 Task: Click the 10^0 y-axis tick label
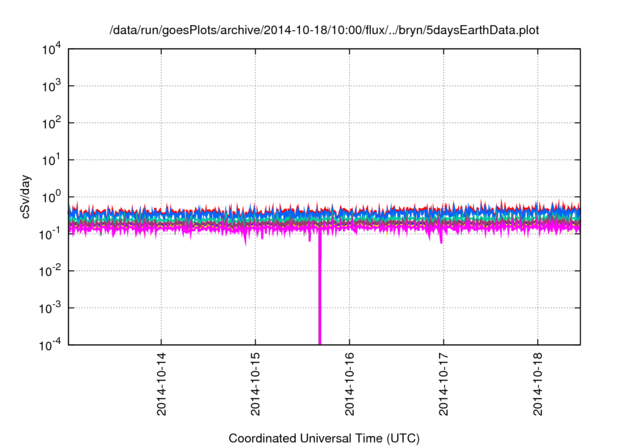(x=51, y=197)
